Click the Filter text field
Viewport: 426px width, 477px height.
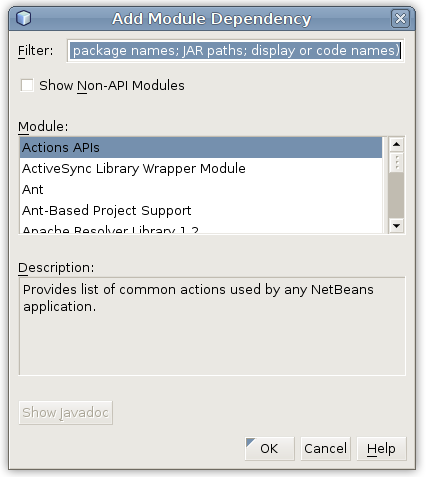[235, 51]
